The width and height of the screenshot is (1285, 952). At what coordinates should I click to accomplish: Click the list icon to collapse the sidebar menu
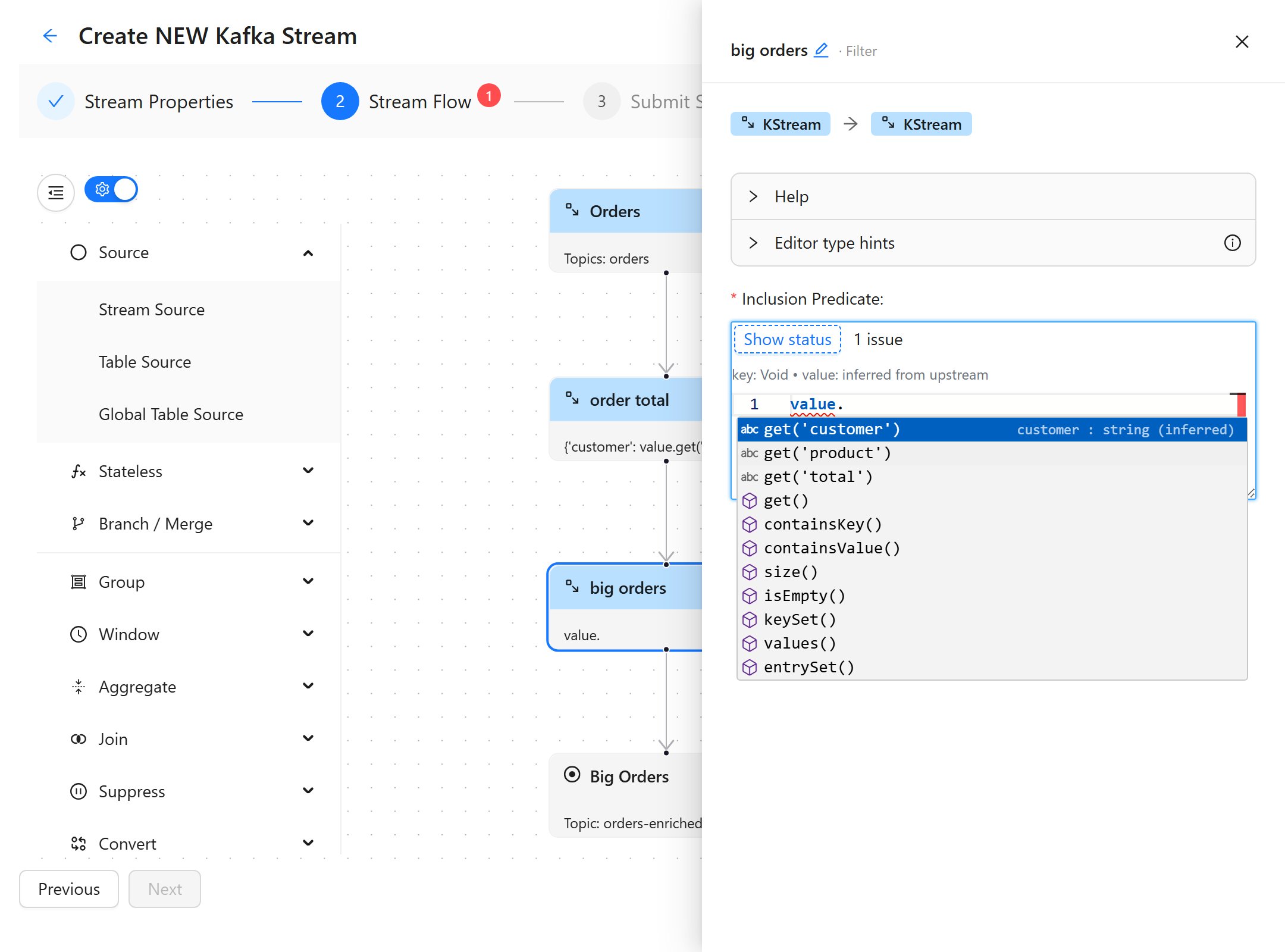click(x=56, y=192)
